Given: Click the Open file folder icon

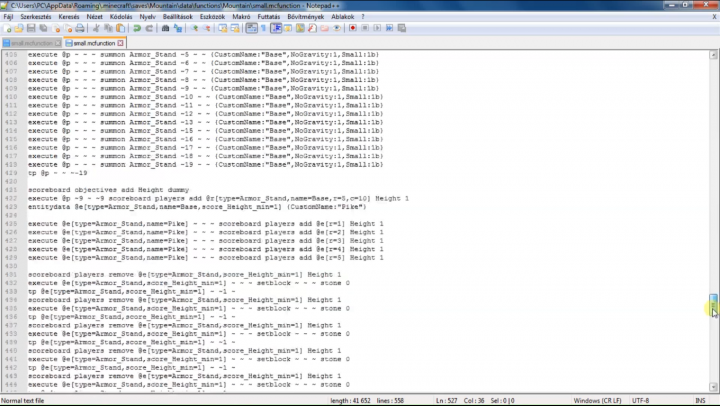Looking at the screenshot, I should pyautogui.click(x=18, y=28).
